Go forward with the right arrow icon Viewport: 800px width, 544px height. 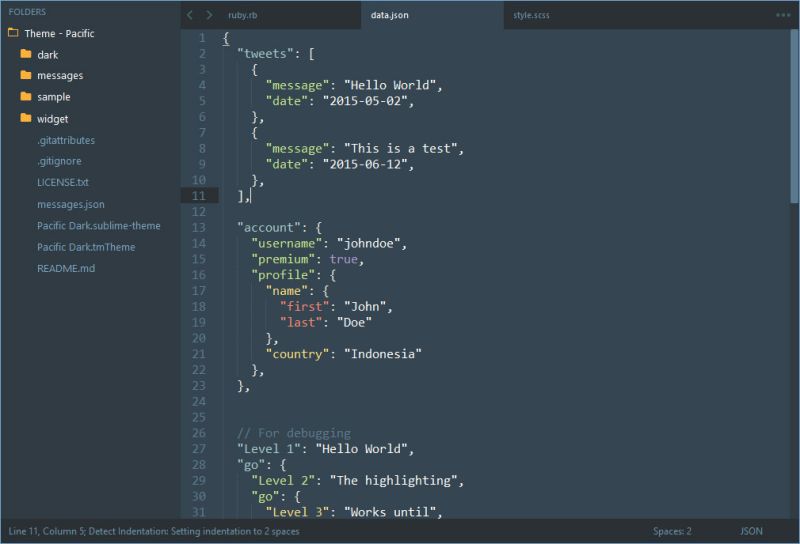point(209,15)
